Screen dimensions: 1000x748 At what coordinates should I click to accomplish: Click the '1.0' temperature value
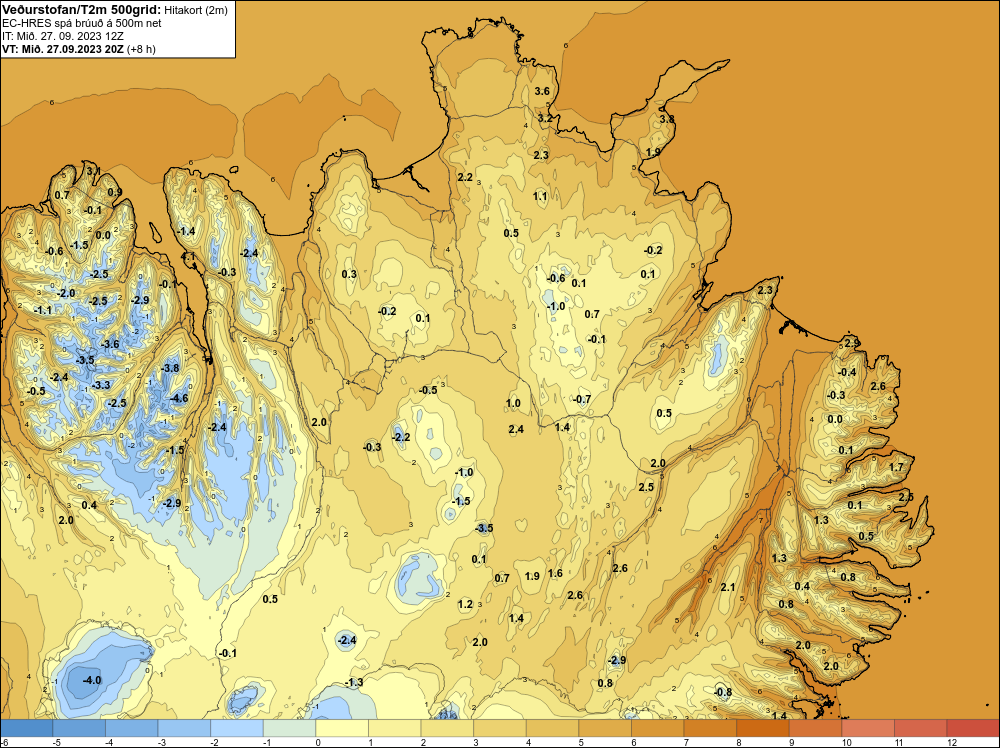pyautogui.click(x=513, y=403)
